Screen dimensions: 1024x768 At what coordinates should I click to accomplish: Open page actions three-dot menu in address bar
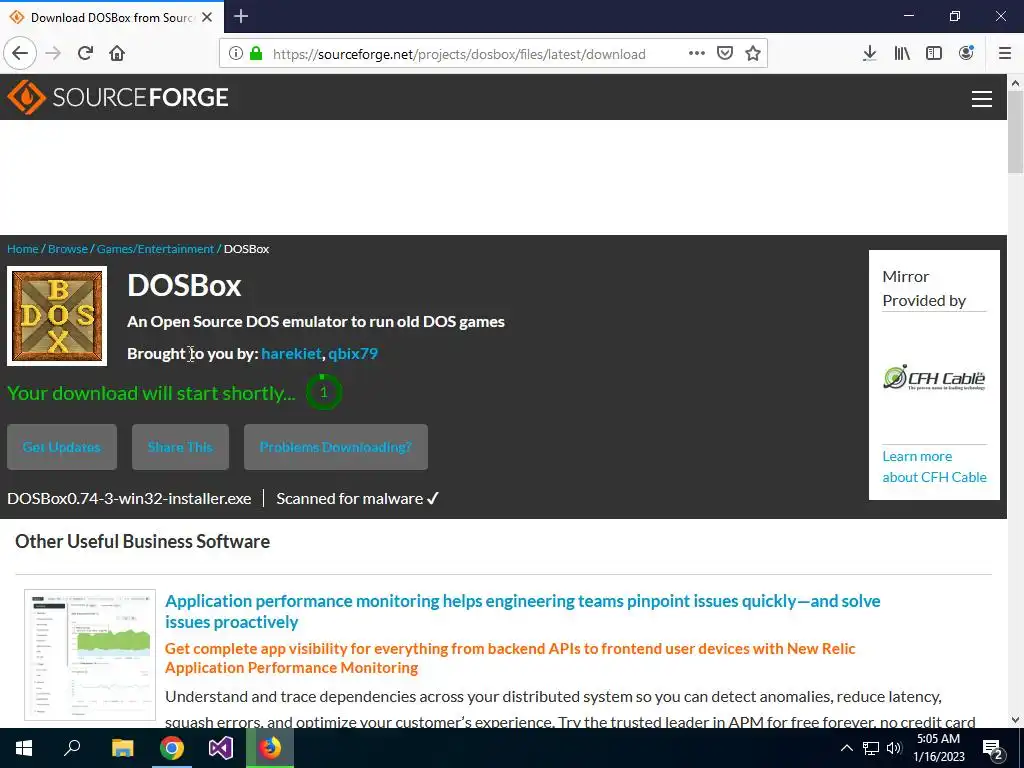pyautogui.click(x=697, y=54)
